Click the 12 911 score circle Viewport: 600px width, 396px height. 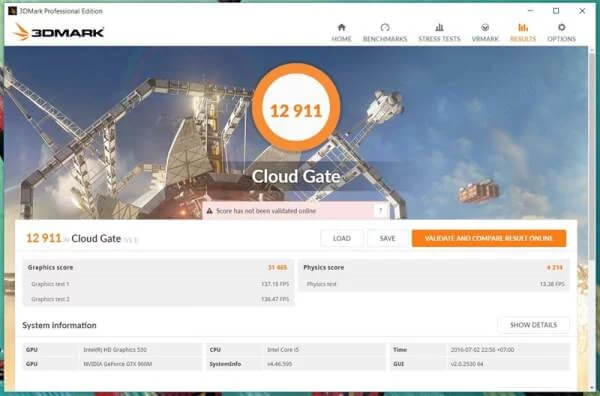pos(296,107)
